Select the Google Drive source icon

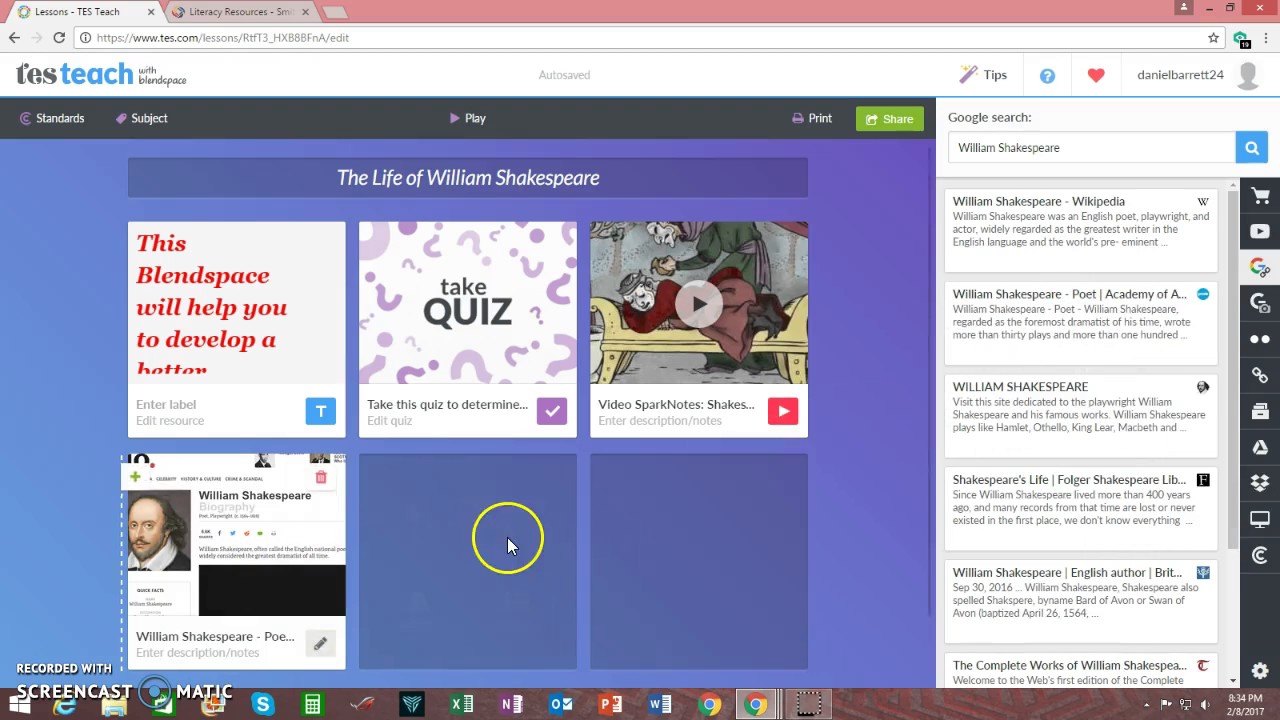tap(1260, 448)
